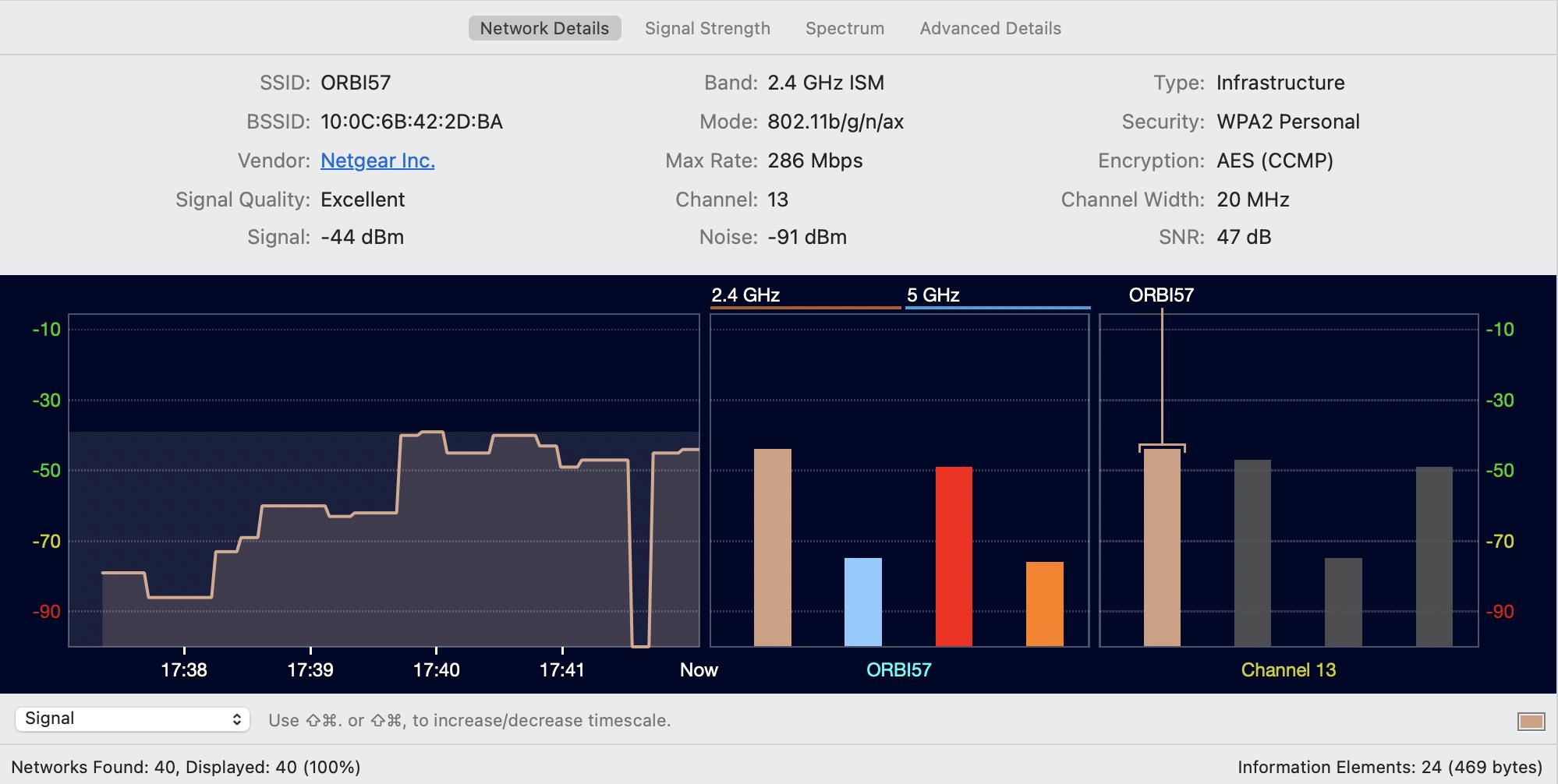
Task: Select the tan ORBI57 bar in band chart
Action: click(774, 546)
